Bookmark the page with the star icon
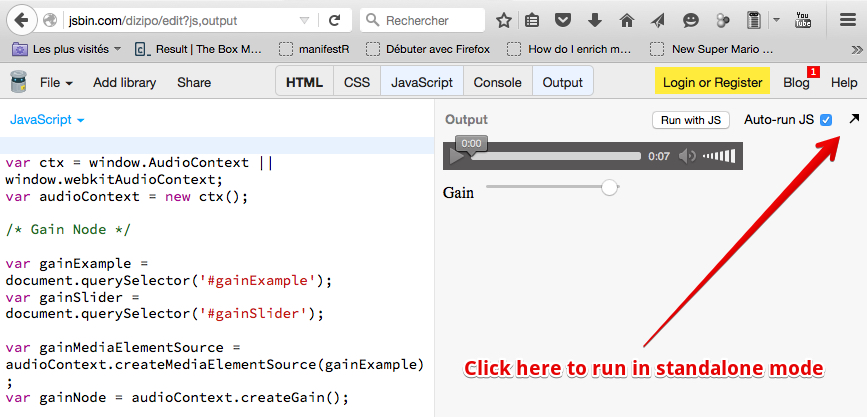Screen dimensions: 867x417 [x=504, y=21]
